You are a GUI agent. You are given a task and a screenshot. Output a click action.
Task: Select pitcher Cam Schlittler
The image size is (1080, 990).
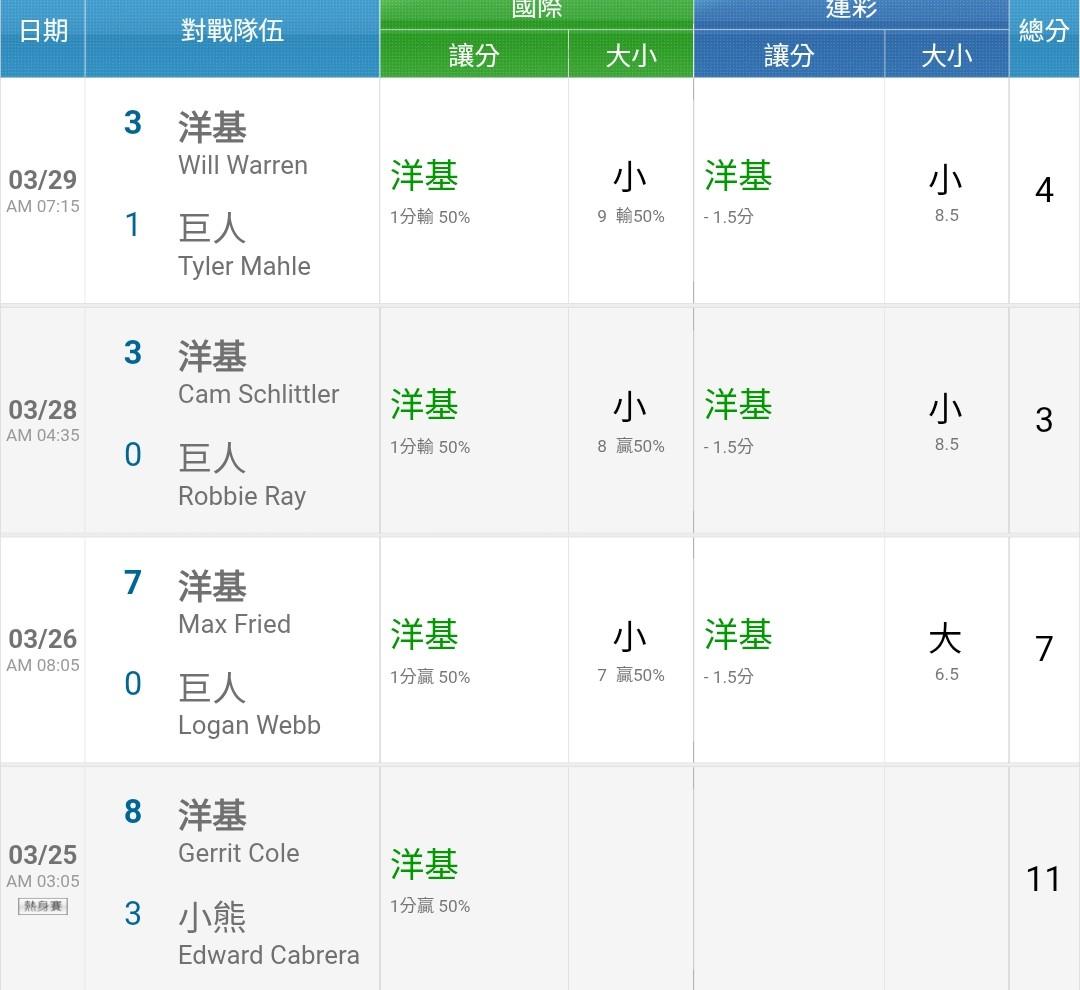point(258,394)
